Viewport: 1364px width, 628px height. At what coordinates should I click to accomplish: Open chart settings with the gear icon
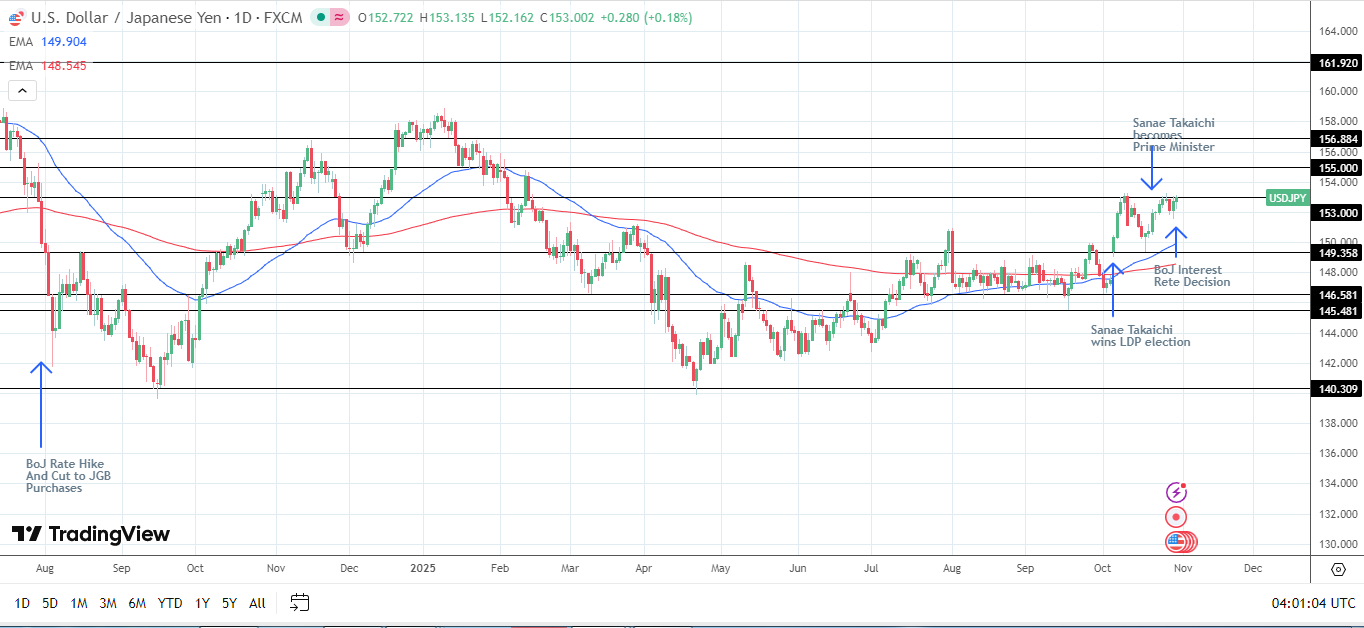(1338, 570)
